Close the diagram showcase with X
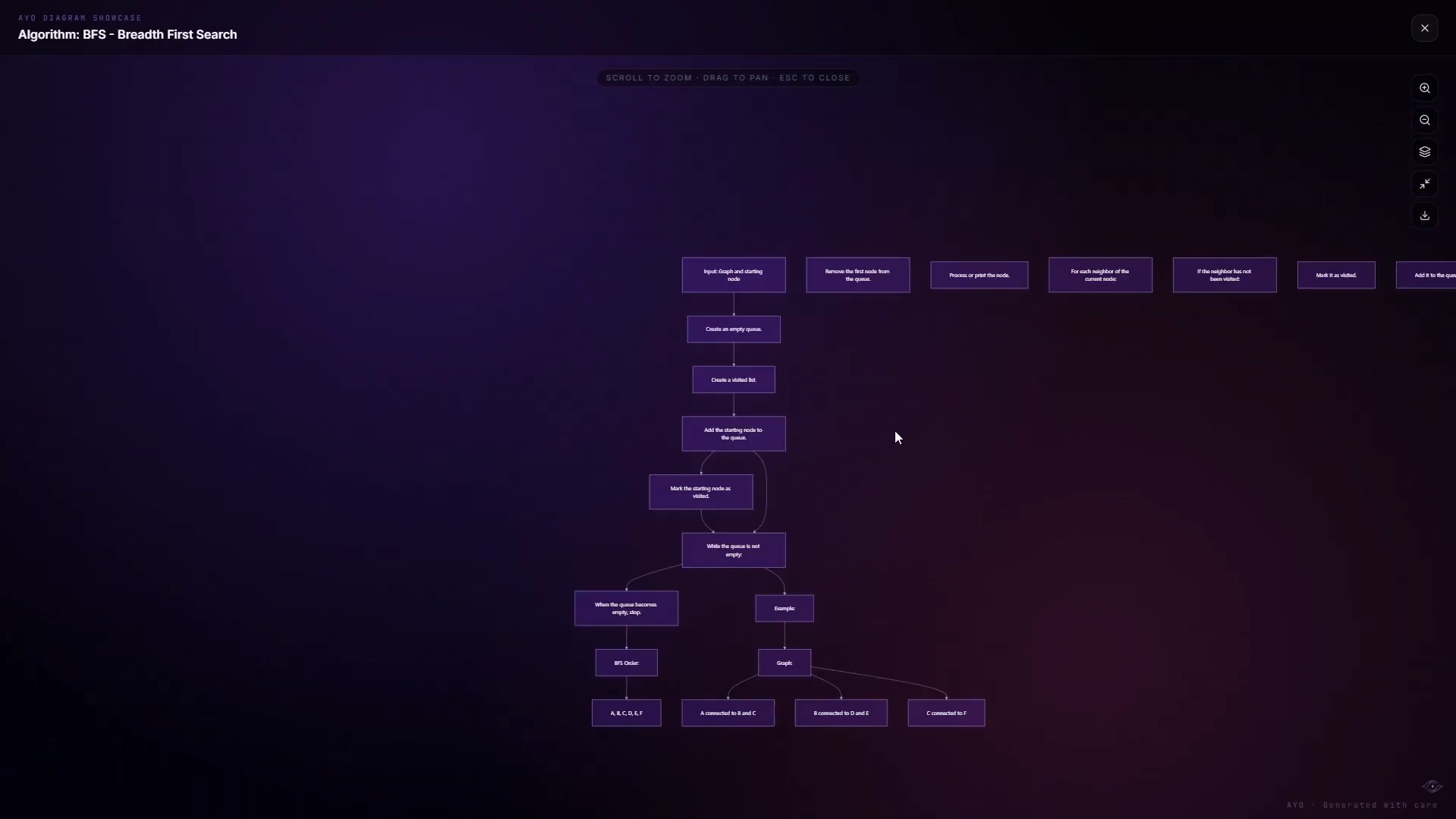This screenshot has height=819, width=1456. point(1424,28)
